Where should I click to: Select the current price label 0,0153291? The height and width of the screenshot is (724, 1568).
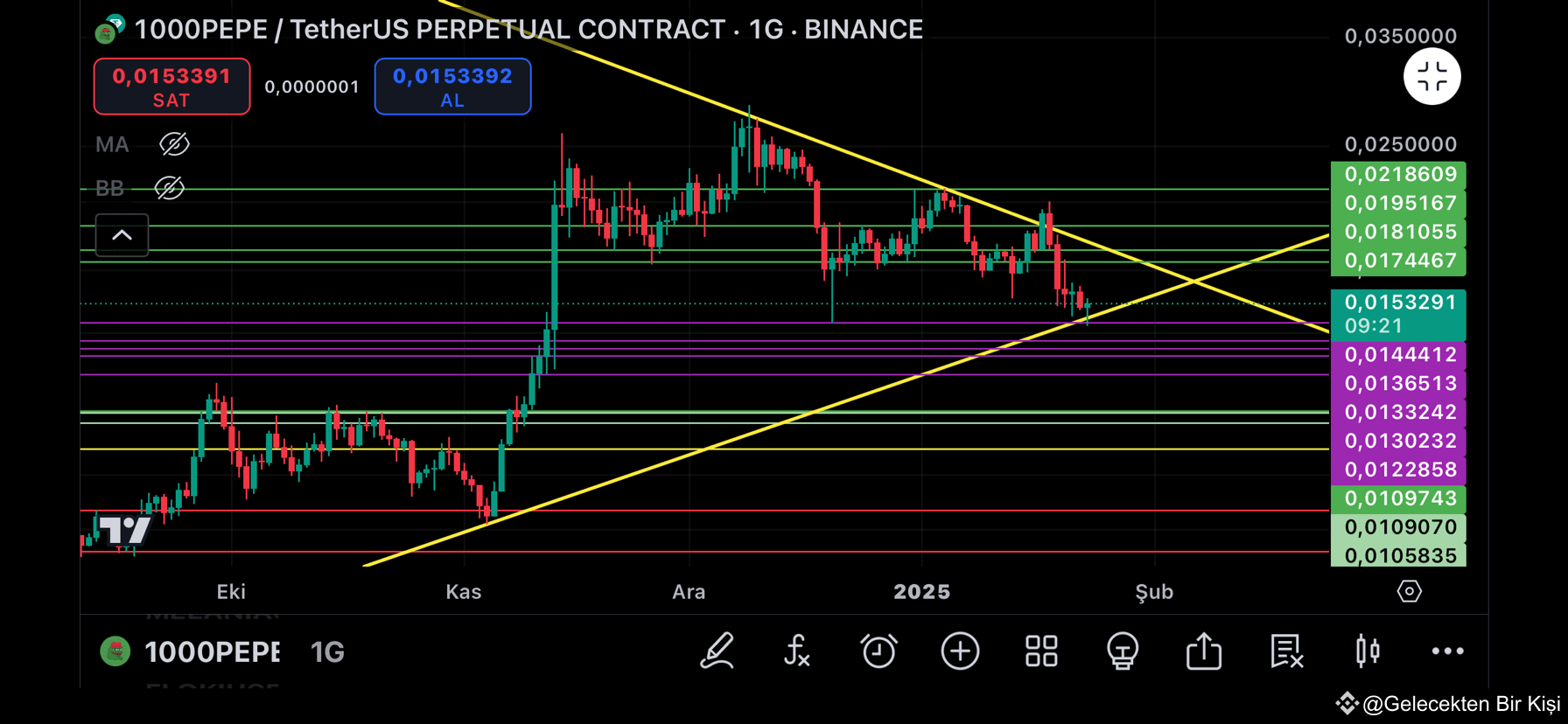(x=1398, y=314)
